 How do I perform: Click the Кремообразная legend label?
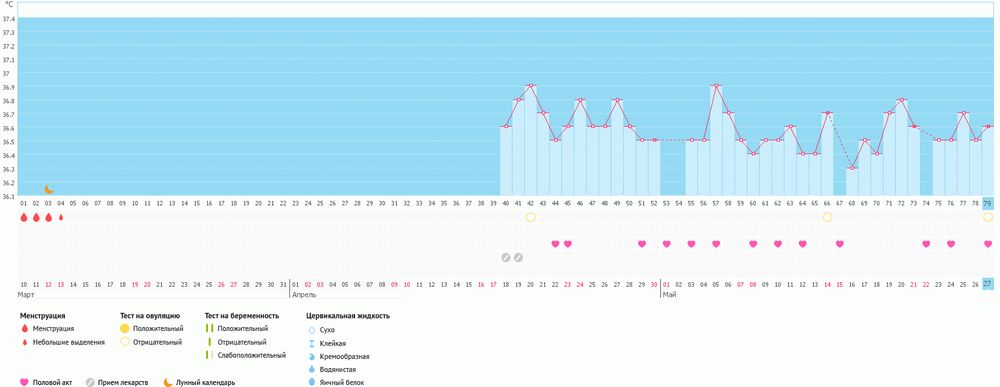tap(345, 356)
